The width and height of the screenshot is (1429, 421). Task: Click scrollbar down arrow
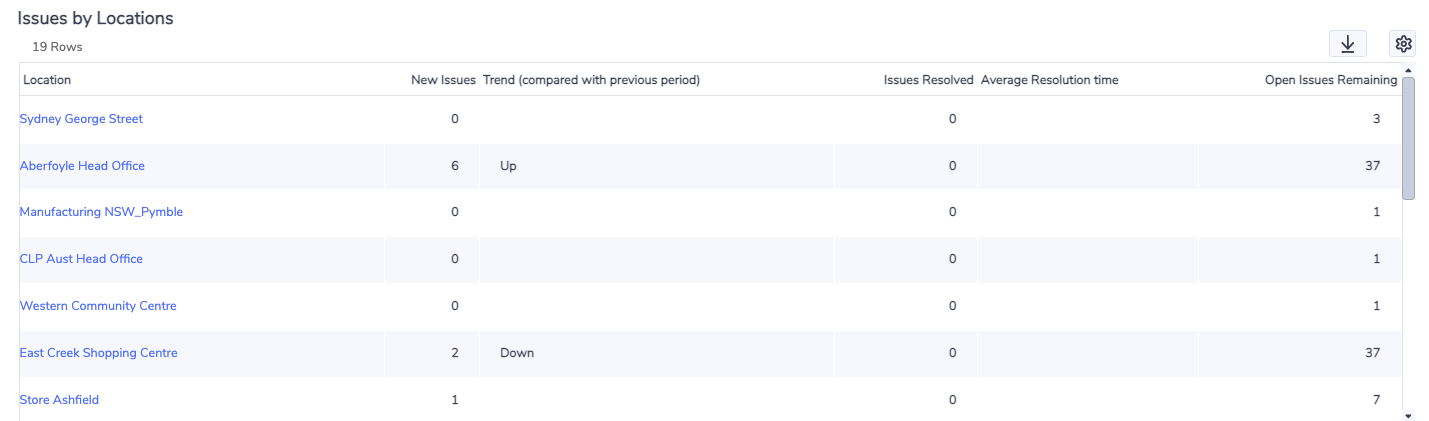[1408, 415]
